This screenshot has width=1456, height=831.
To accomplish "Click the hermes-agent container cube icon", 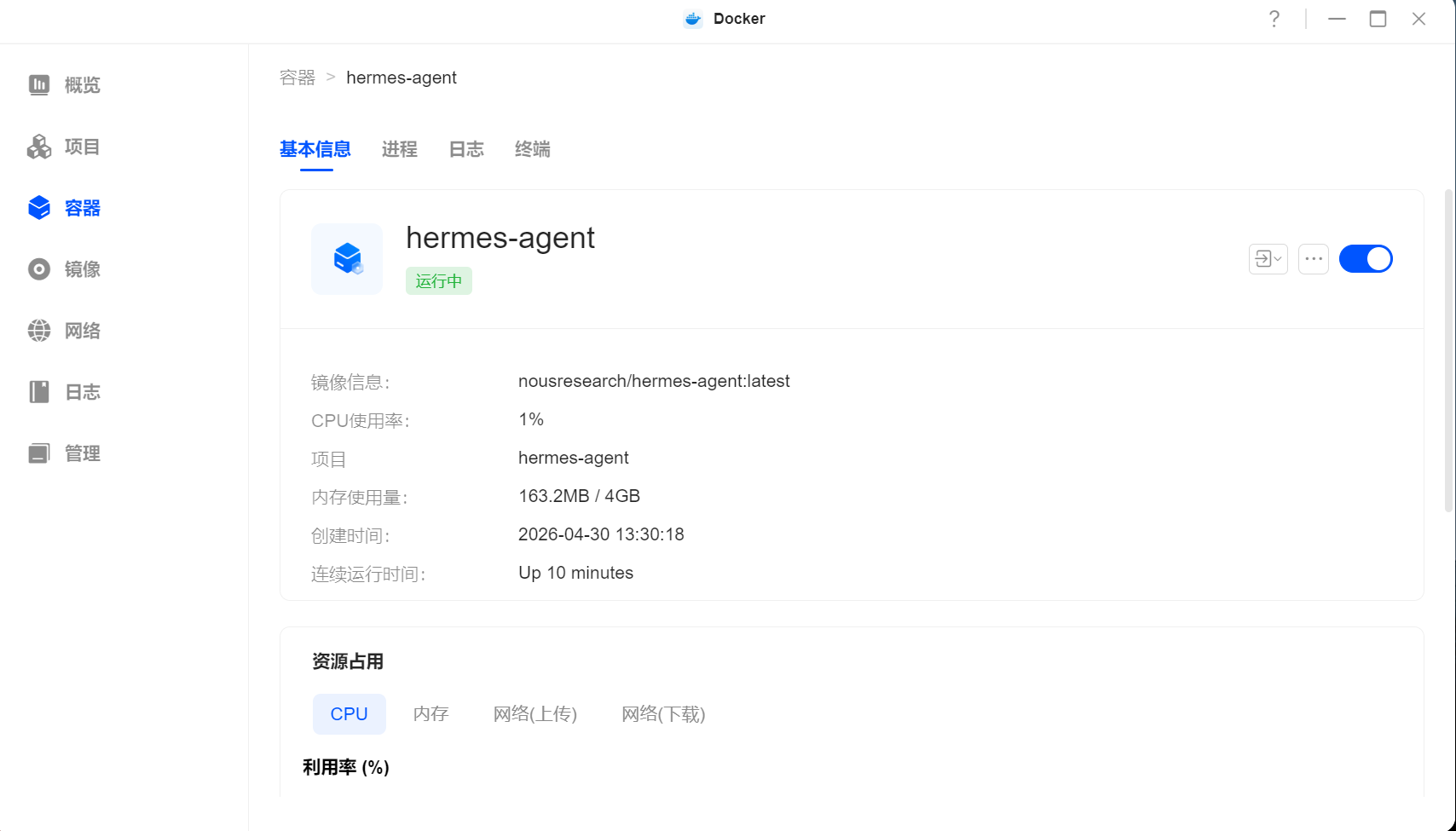I will pyautogui.click(x=347, y=259).
